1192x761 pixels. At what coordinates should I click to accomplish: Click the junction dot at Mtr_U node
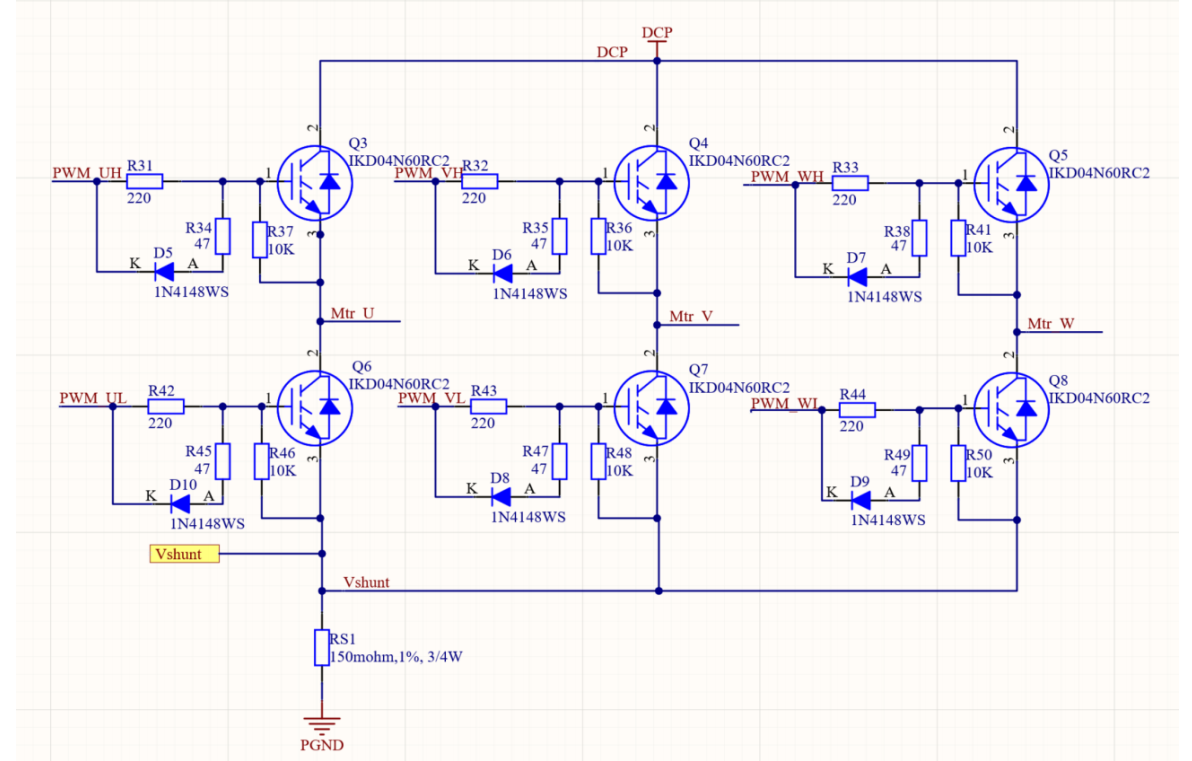tap(320, 322)
